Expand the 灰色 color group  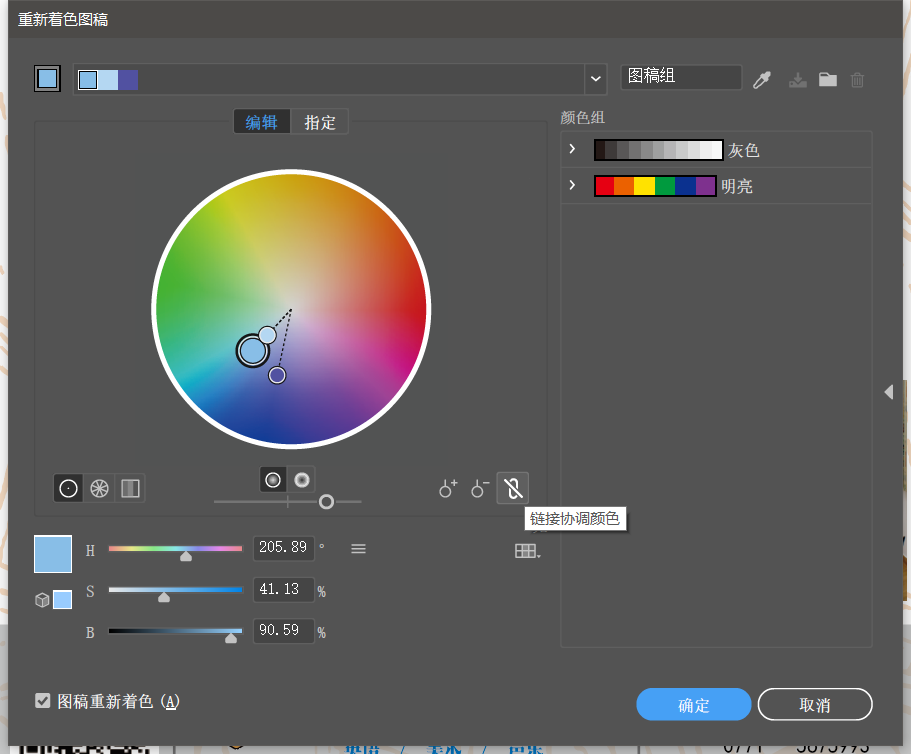[572, 149]
